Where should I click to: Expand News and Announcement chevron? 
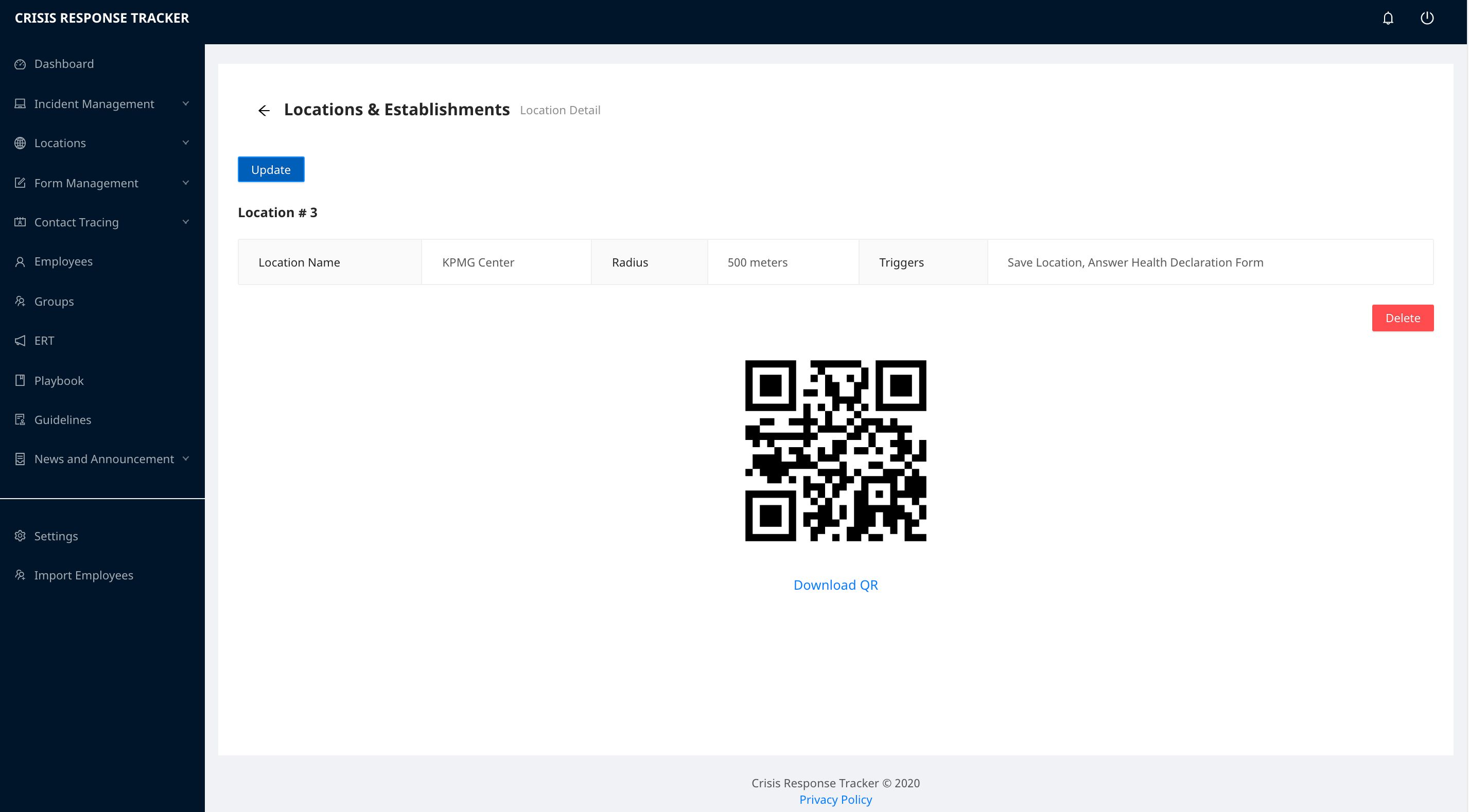click(185, 459)
